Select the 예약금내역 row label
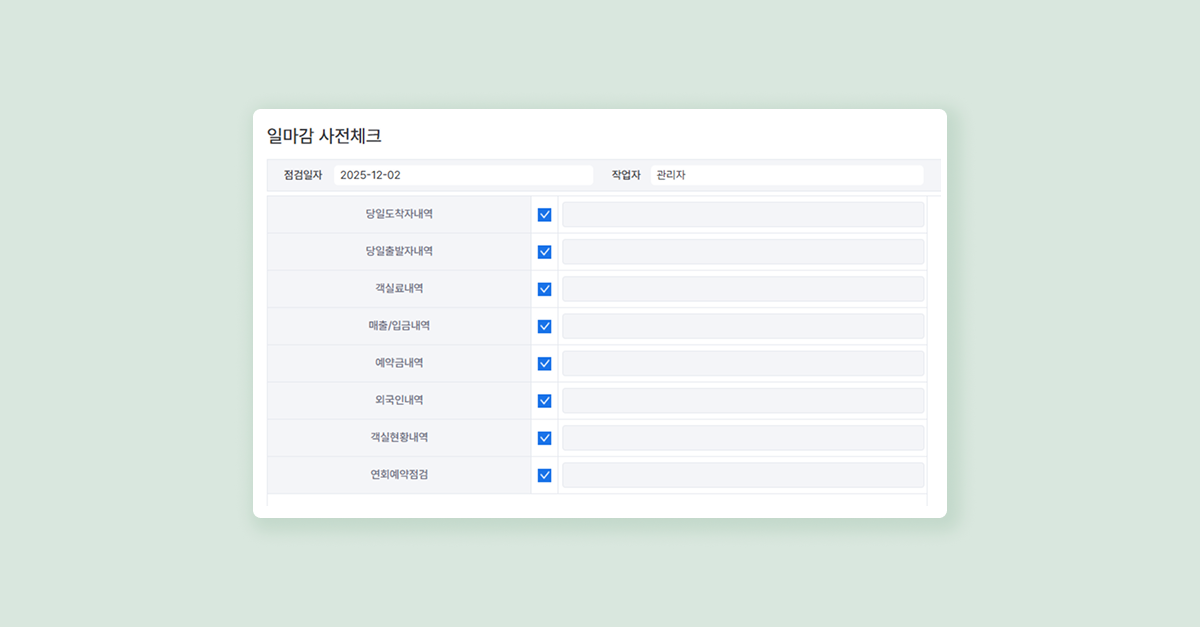Viewport: 1200px width, 627px height. point(399,363)
